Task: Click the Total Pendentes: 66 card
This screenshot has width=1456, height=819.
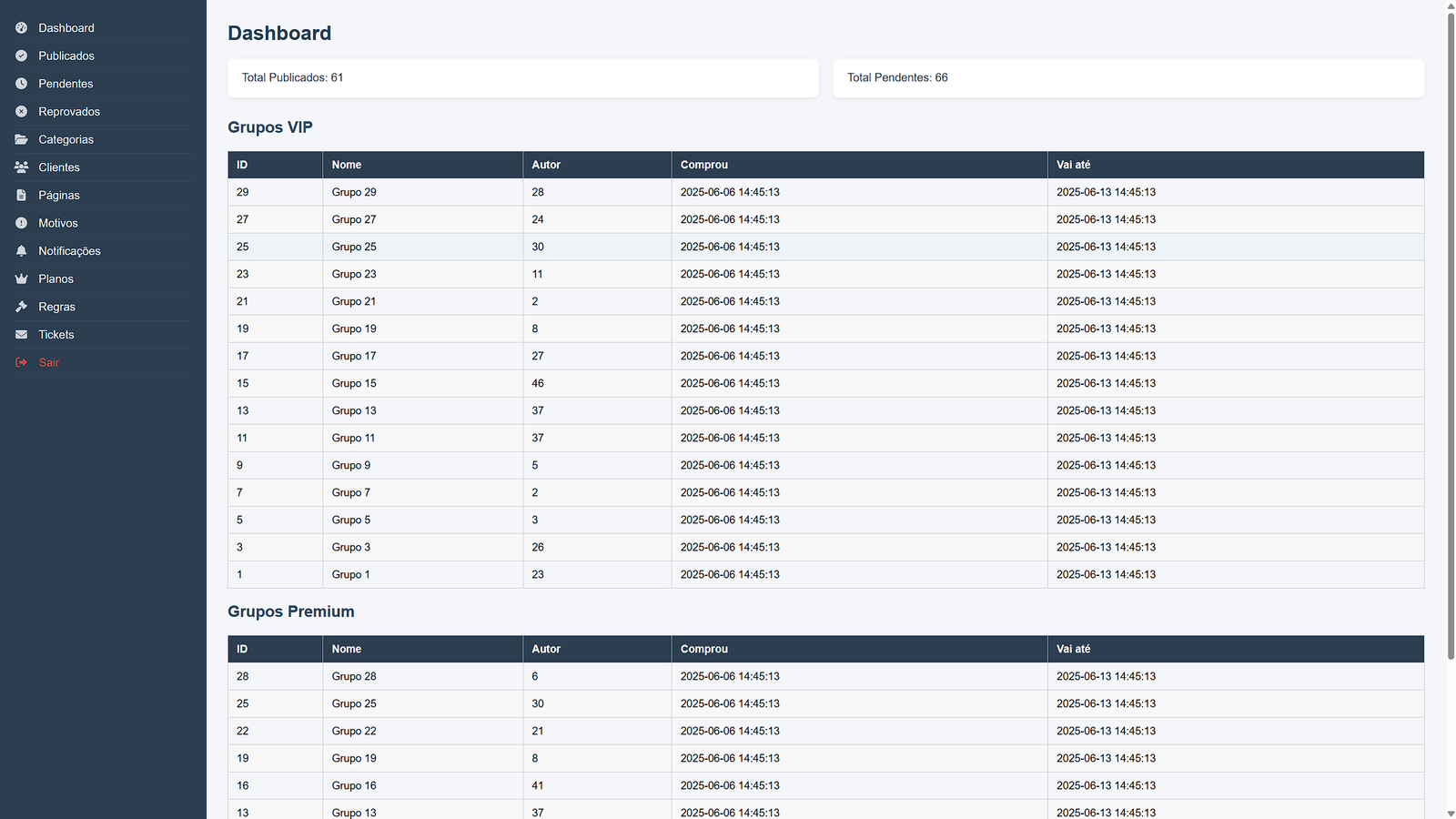Action: [x=1128, y=78]
